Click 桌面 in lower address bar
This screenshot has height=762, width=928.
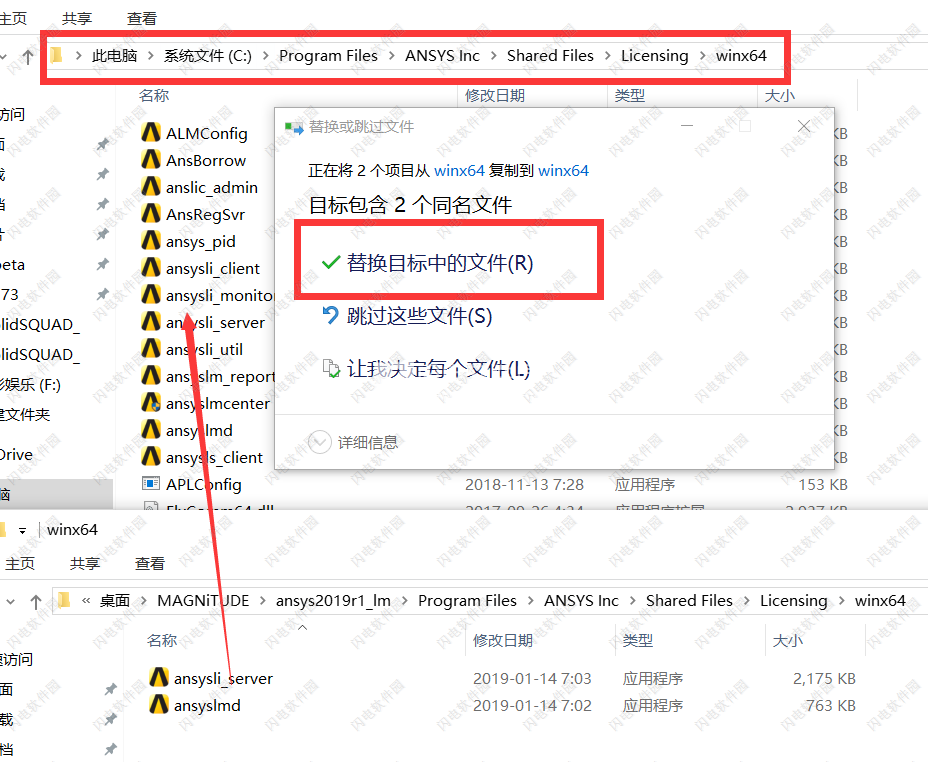(114, 601)
